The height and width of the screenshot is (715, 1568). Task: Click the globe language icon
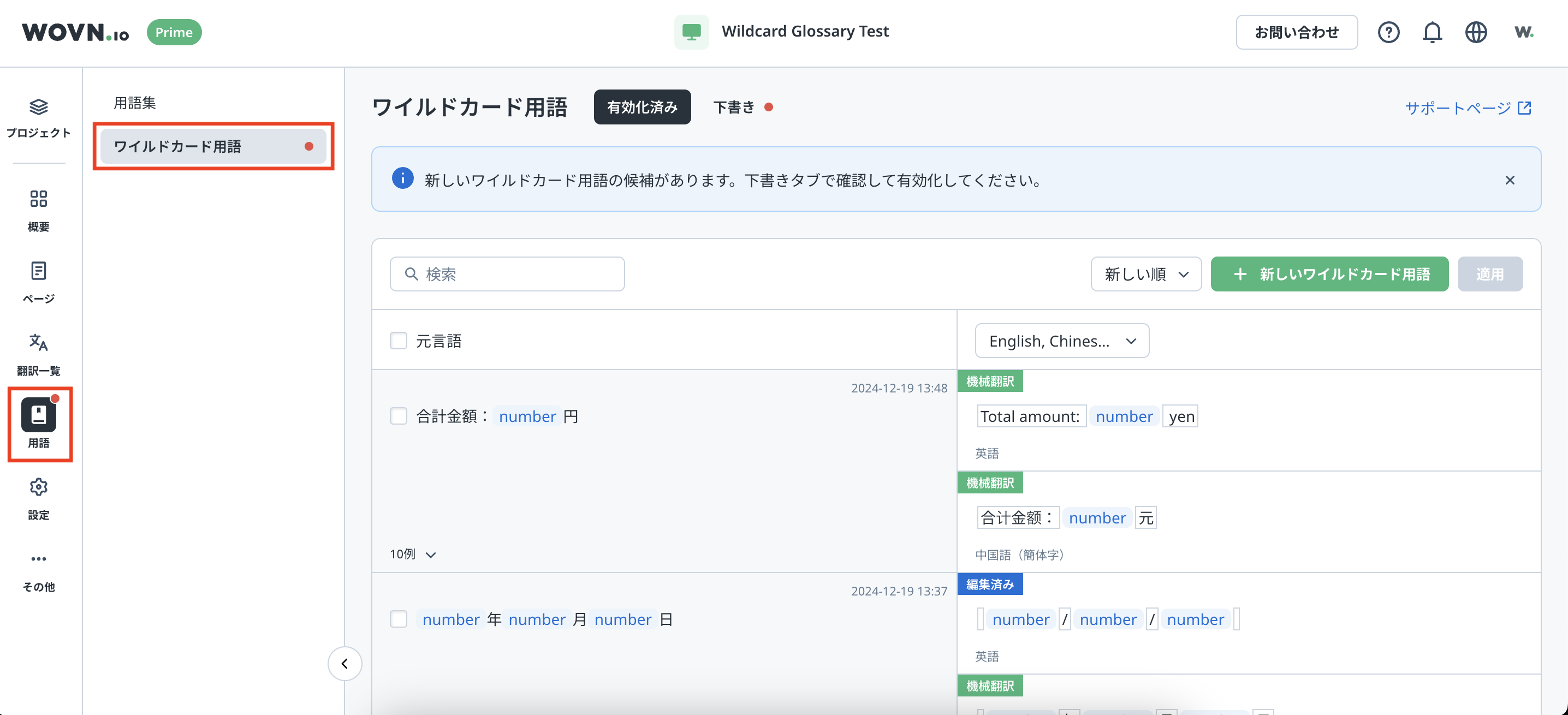tap(1476, 32)
